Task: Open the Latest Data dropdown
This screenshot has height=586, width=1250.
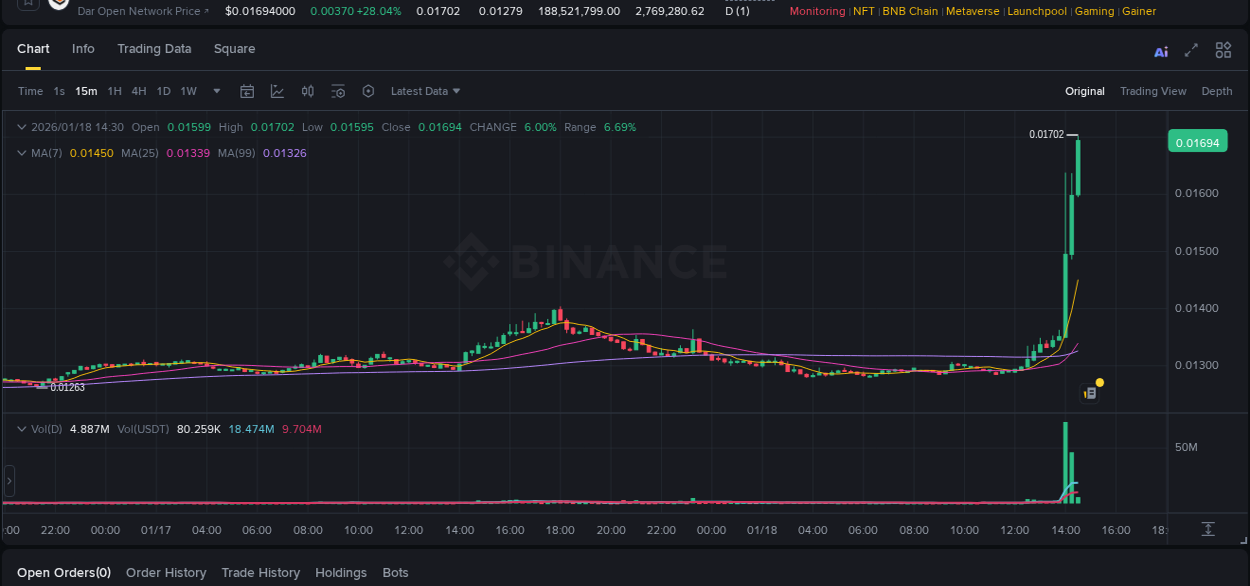Action: tap(424, 91)
